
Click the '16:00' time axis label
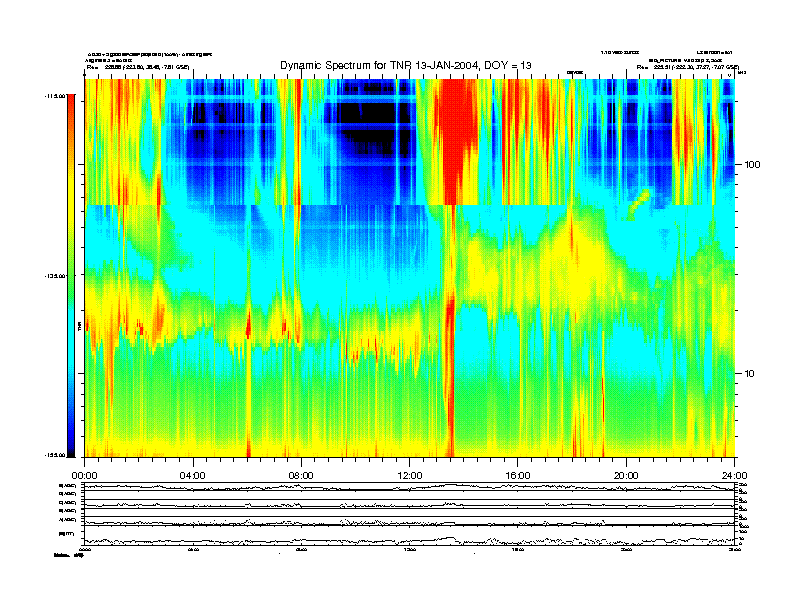tap(518, 476)
